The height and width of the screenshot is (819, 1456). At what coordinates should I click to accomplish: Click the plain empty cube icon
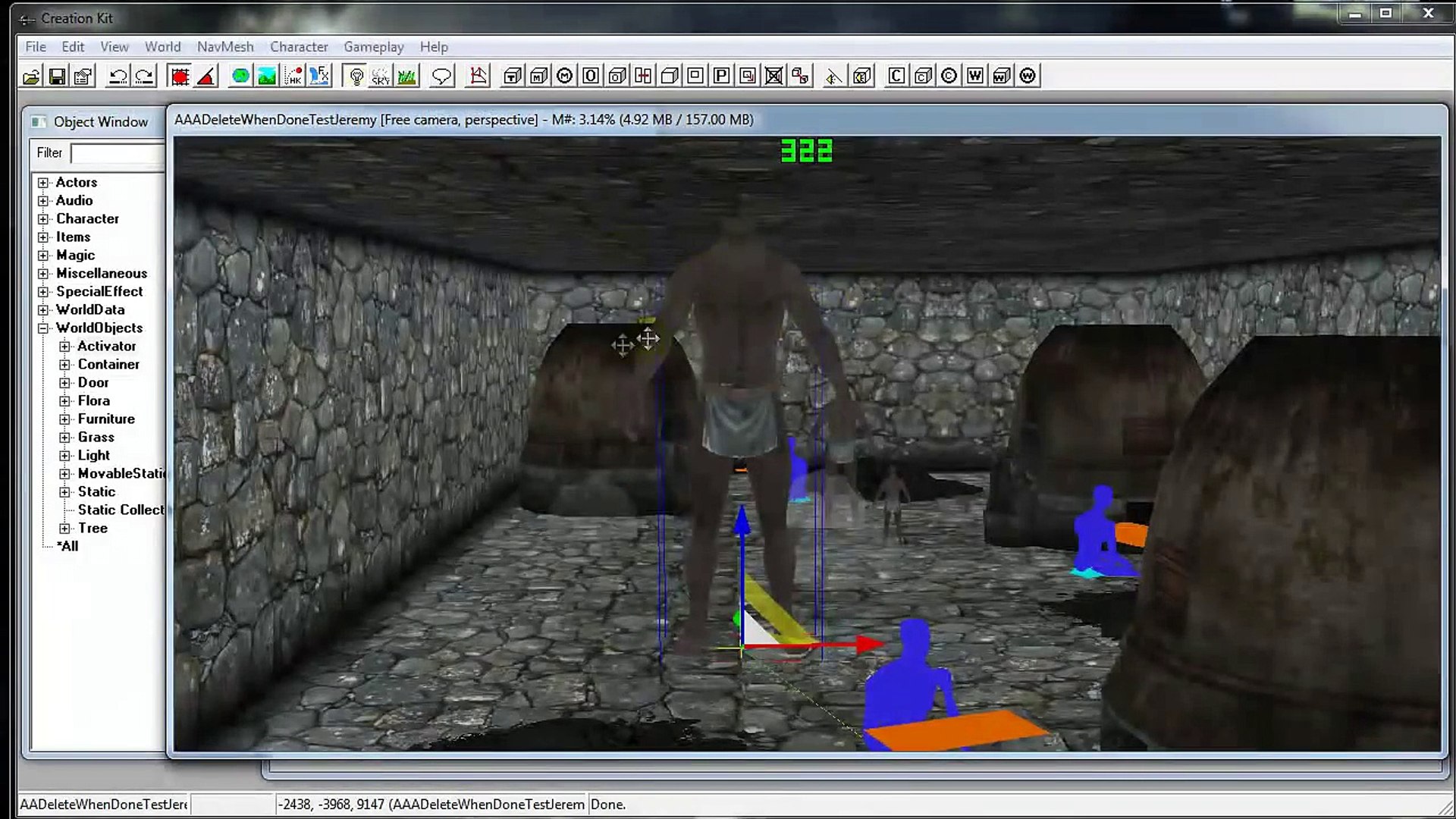point(669,76)
